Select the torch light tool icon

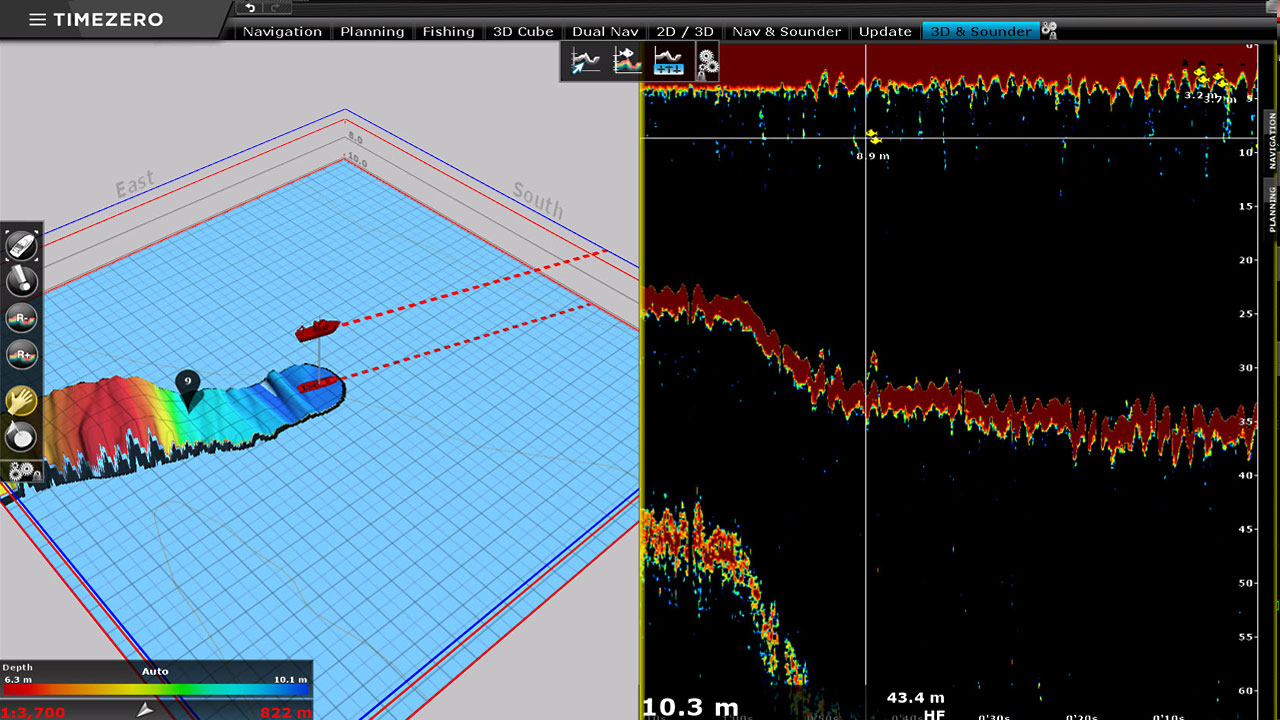[22, 436]
